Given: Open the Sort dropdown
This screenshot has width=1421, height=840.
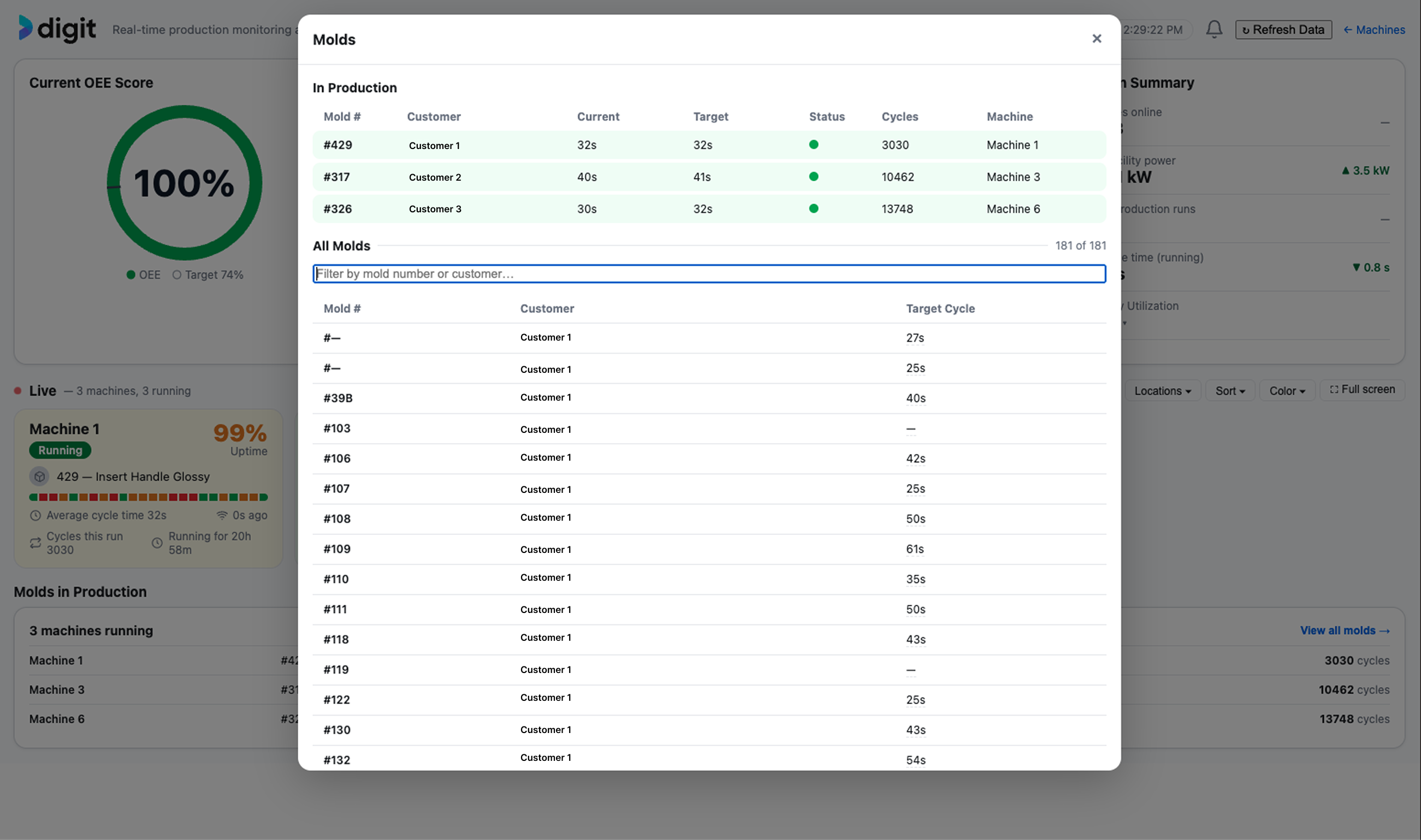Looking at the screenshot, I should click(x=1229, y=391).
